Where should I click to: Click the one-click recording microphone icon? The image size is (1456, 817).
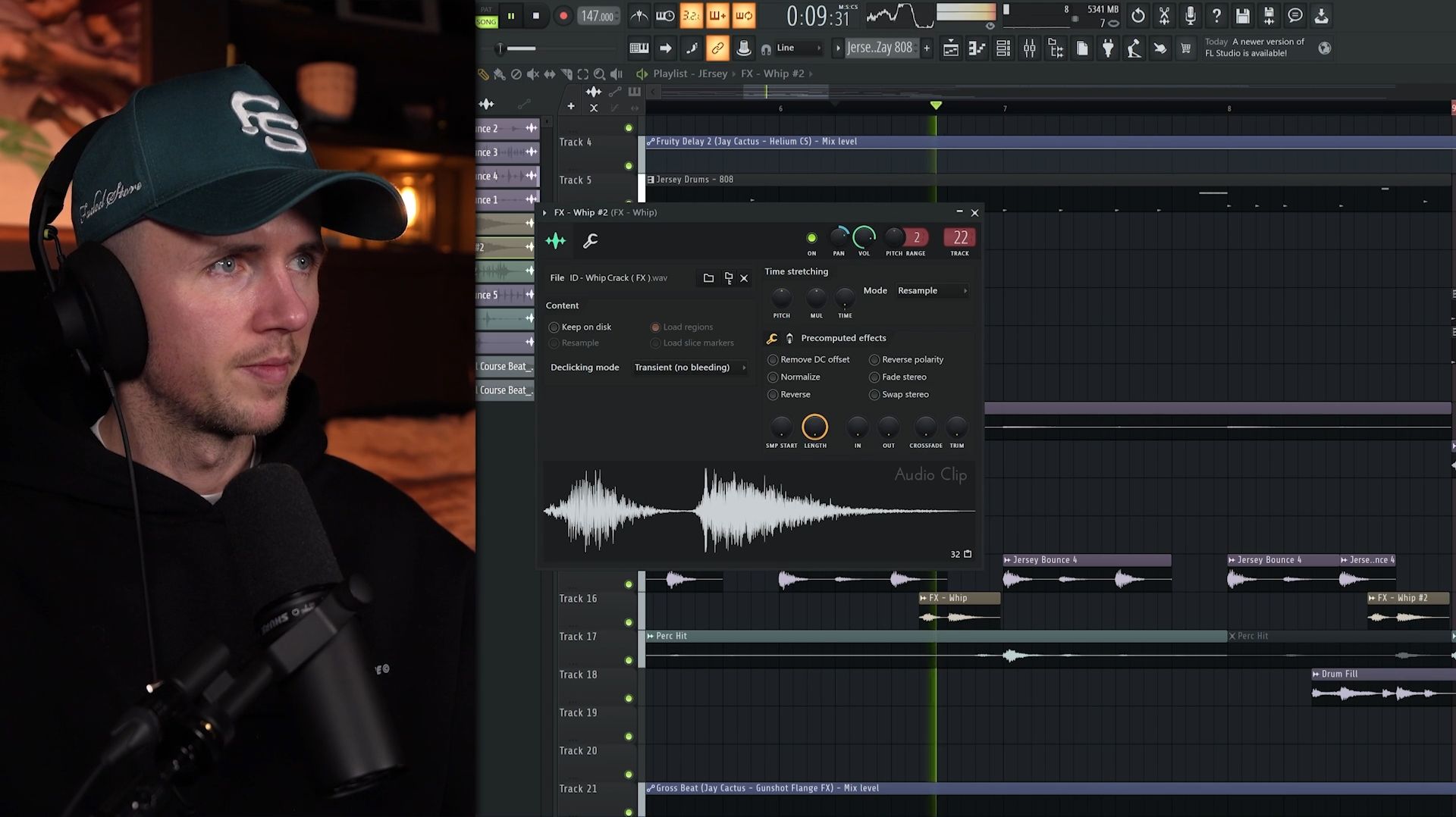click(x=1191, y=16)
